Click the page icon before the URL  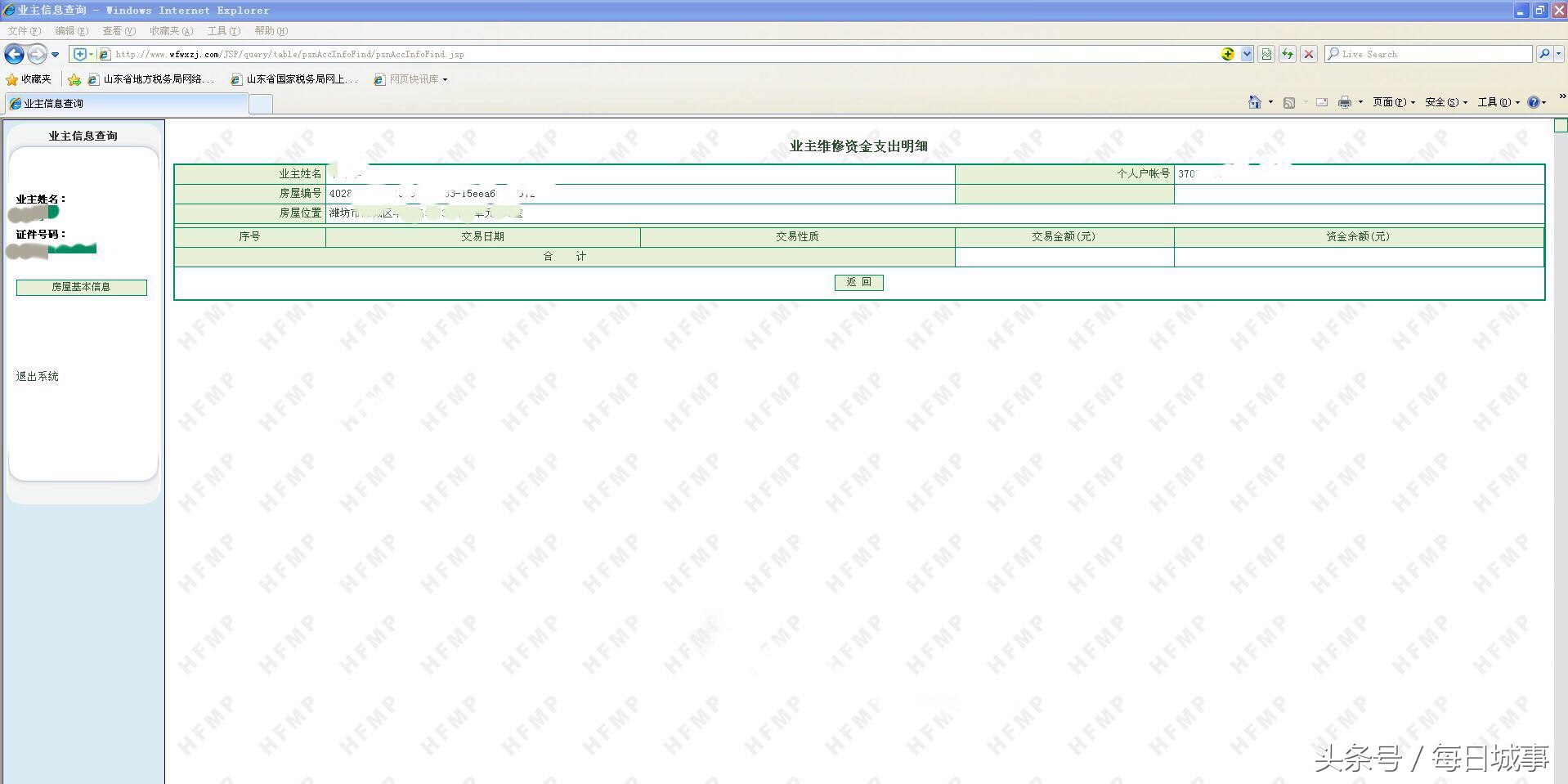click(105, 54)
